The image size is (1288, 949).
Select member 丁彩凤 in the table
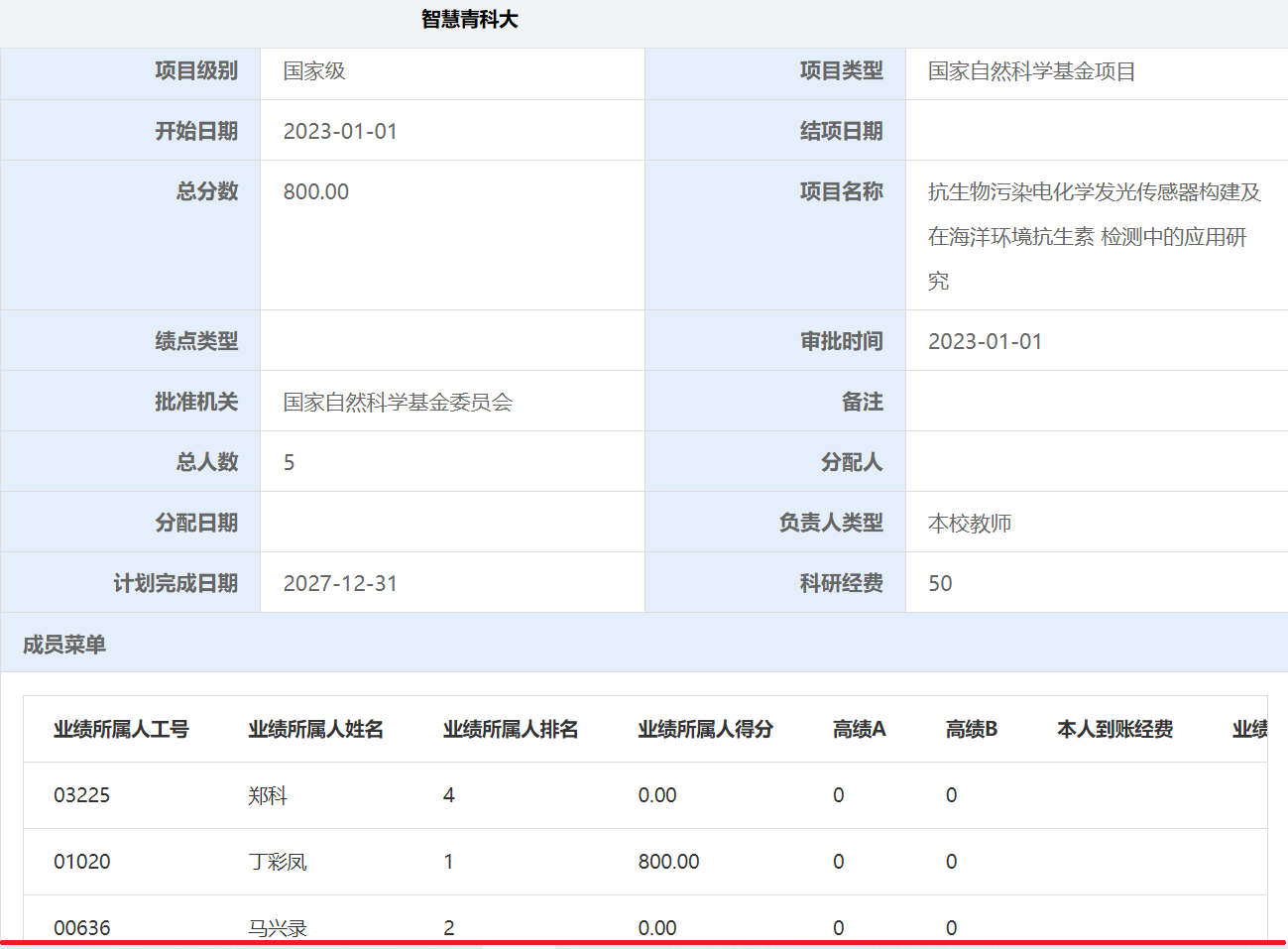278,863
